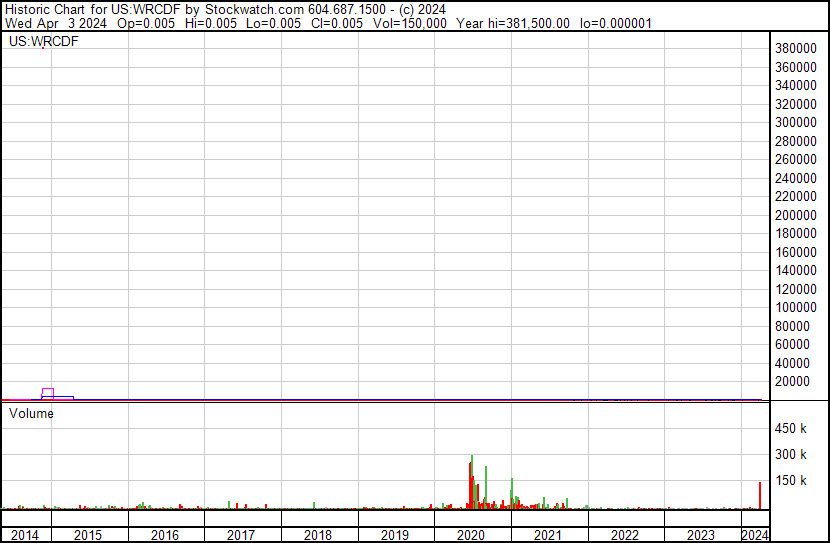
Task: Select the 2023 year label
Action: tap(701, 535)
